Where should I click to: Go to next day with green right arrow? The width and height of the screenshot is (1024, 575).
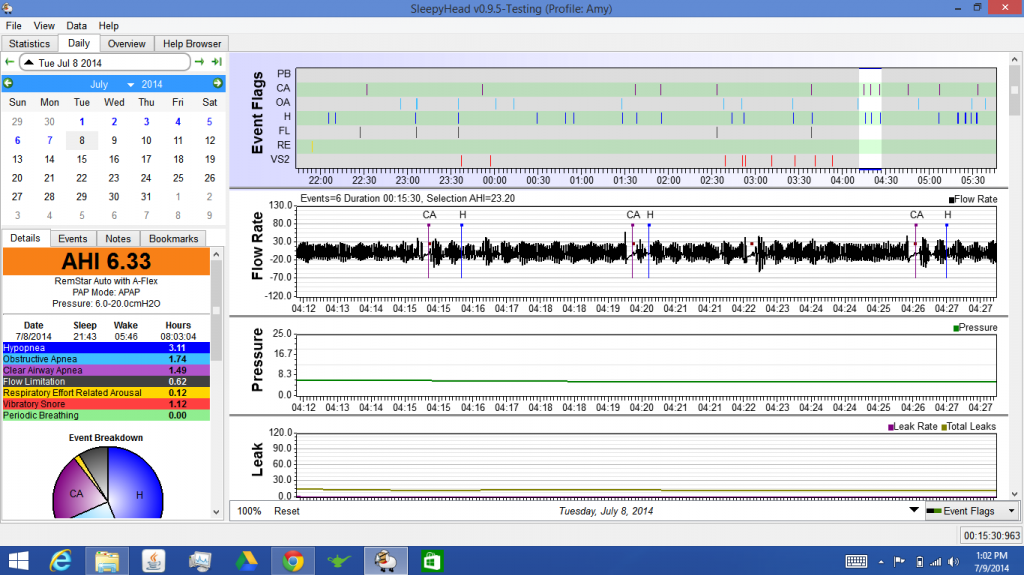coord(200,62)
